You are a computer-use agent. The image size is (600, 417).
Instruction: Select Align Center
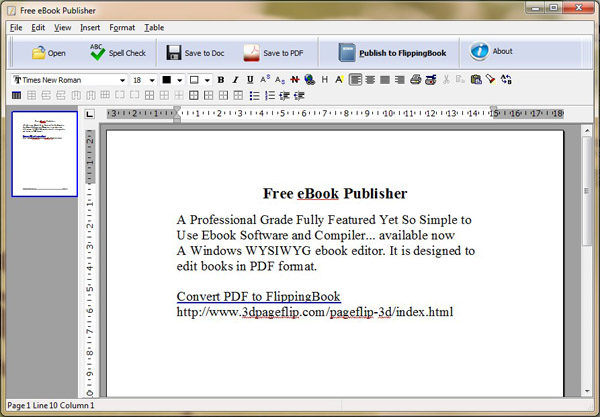(370, 80)
